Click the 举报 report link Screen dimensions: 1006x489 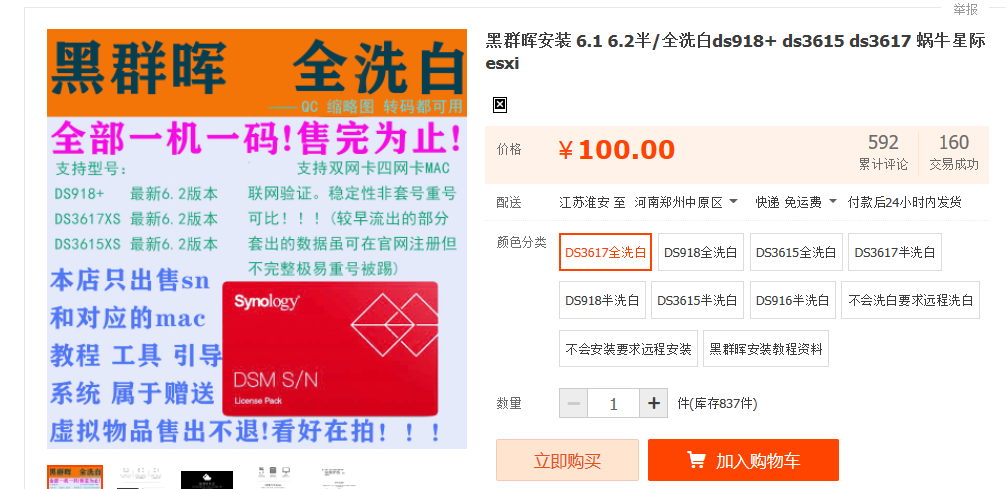pos(965,9)
